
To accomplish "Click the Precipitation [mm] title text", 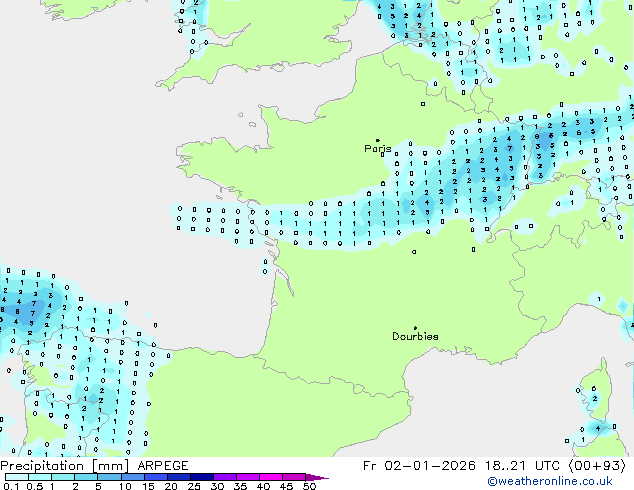I will [65, 466].
